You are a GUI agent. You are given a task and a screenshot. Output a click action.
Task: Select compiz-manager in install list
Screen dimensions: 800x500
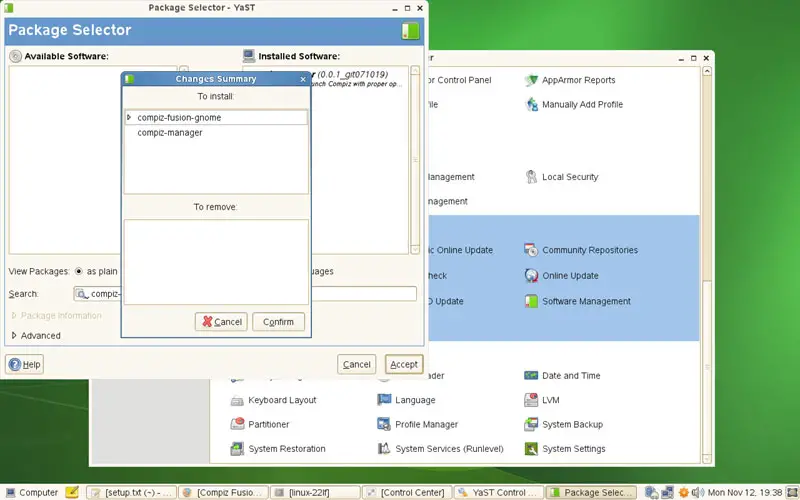point(170,133)
